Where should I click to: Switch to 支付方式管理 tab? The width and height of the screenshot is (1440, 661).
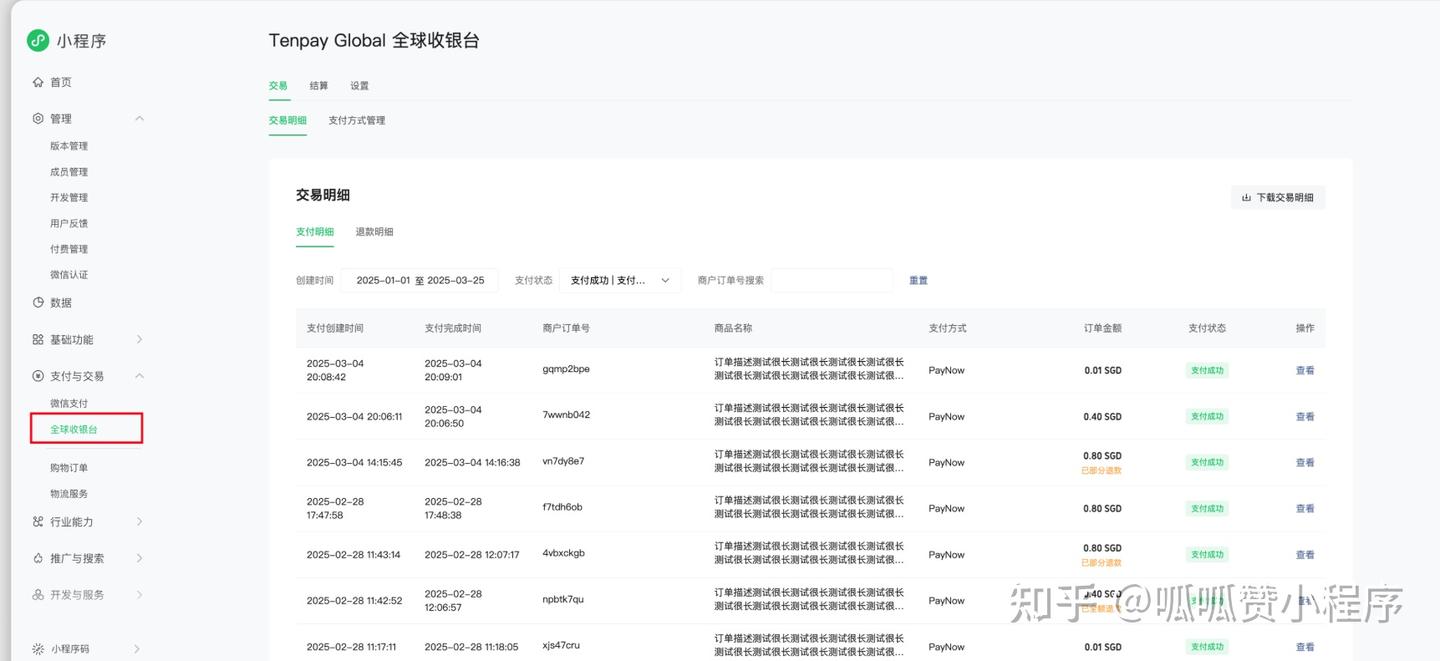point(356,120)
